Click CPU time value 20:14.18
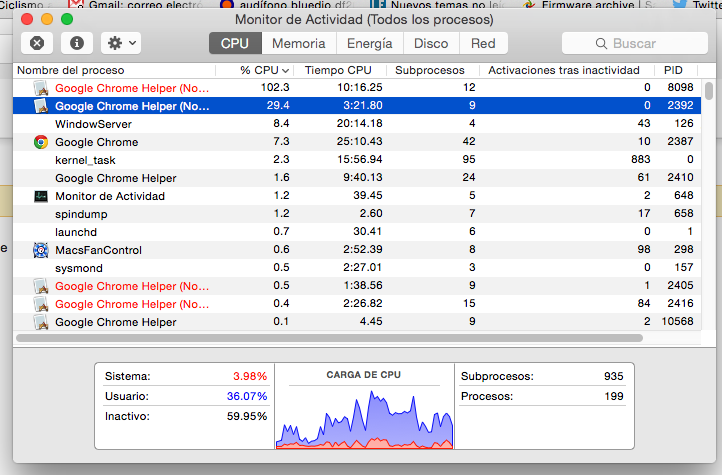 pyautogui.click(x=360, y=123)
